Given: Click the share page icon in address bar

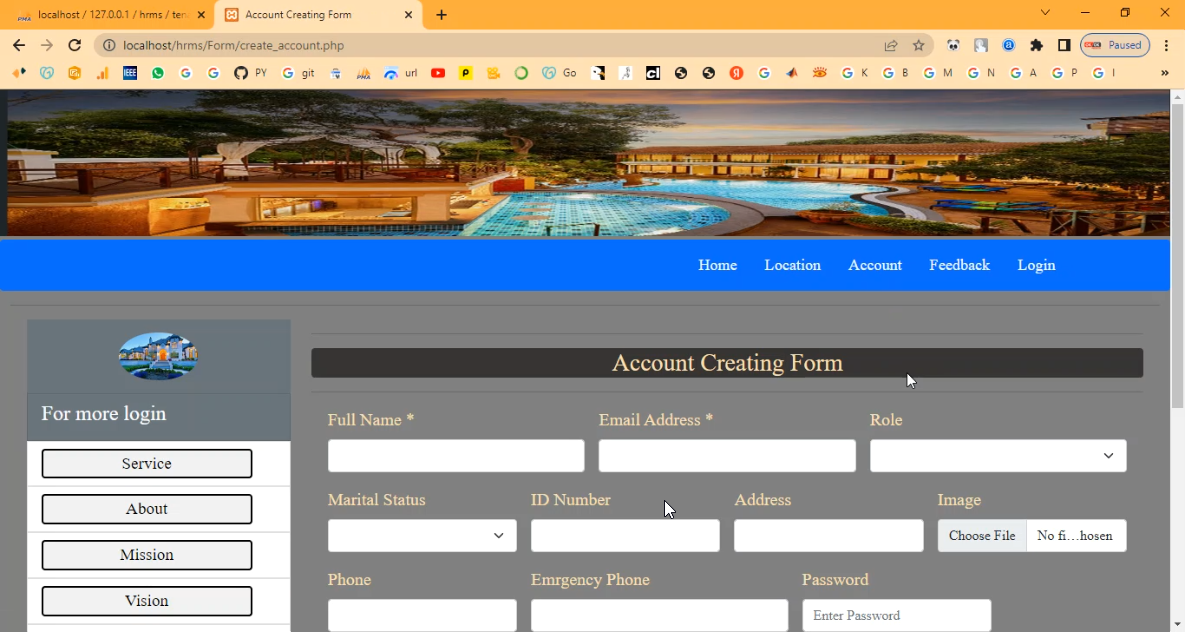Looking at the screenshot, I should pyautogui.click(x=890, y=45).
